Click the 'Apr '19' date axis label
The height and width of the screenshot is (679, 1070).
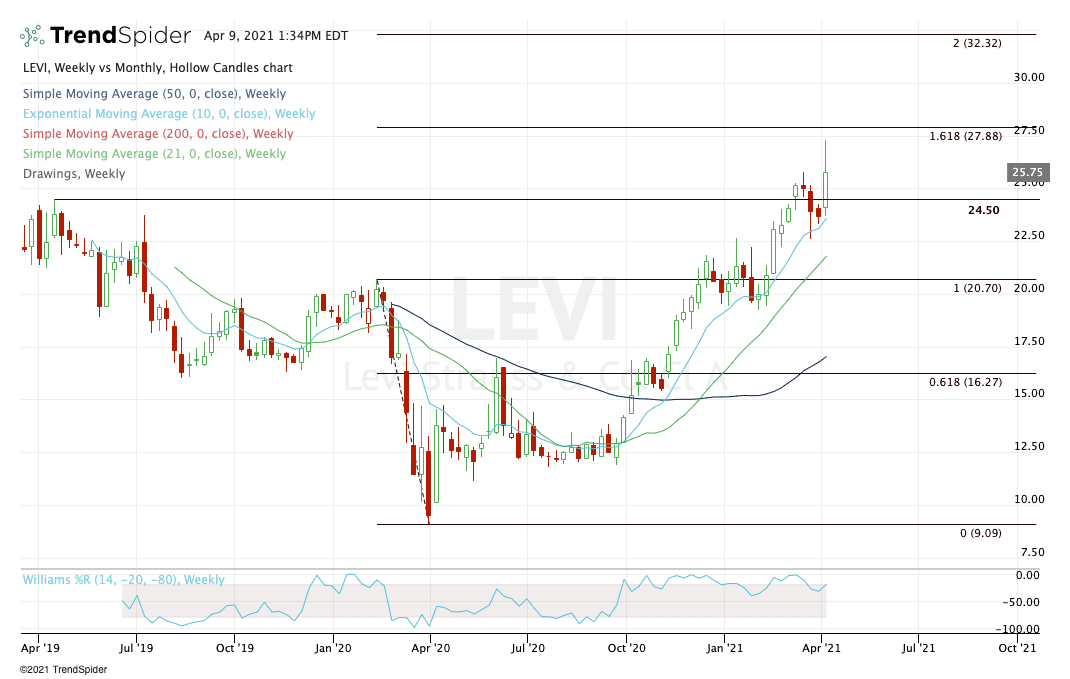pyautogui.click(x=40, y=648)
